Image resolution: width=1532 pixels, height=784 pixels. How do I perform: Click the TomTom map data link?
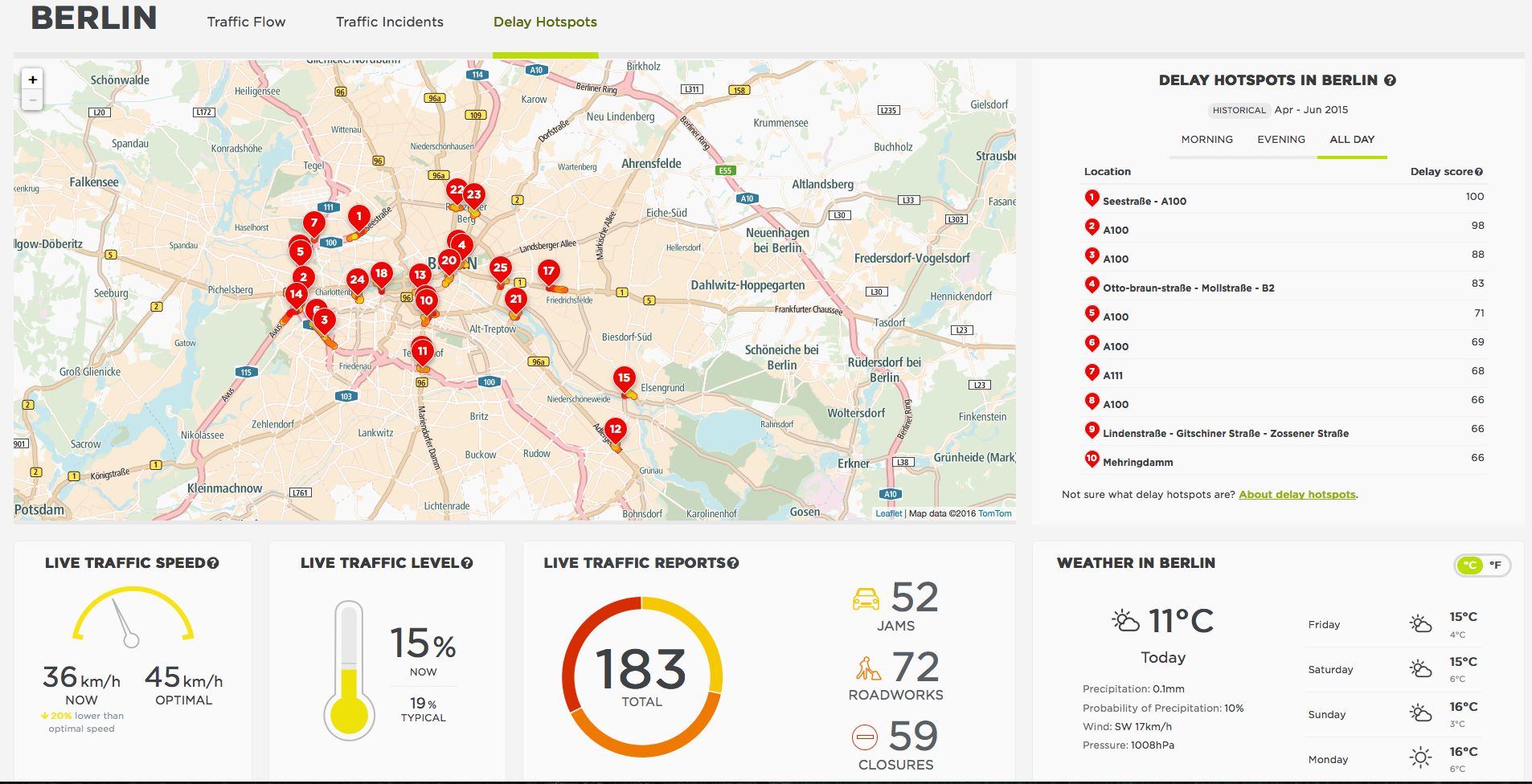tap(994, 514)
